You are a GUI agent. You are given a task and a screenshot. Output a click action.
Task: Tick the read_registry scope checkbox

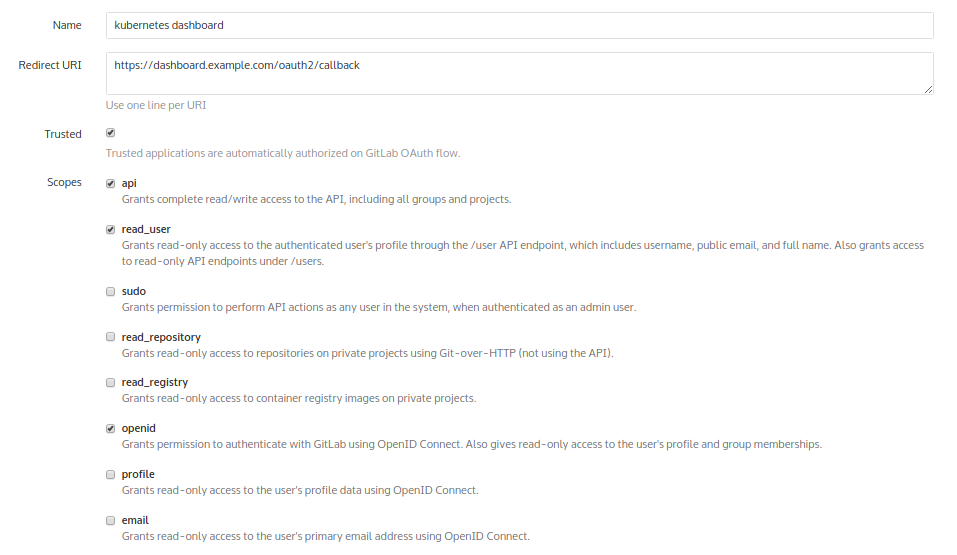click(x=111, y=382)
